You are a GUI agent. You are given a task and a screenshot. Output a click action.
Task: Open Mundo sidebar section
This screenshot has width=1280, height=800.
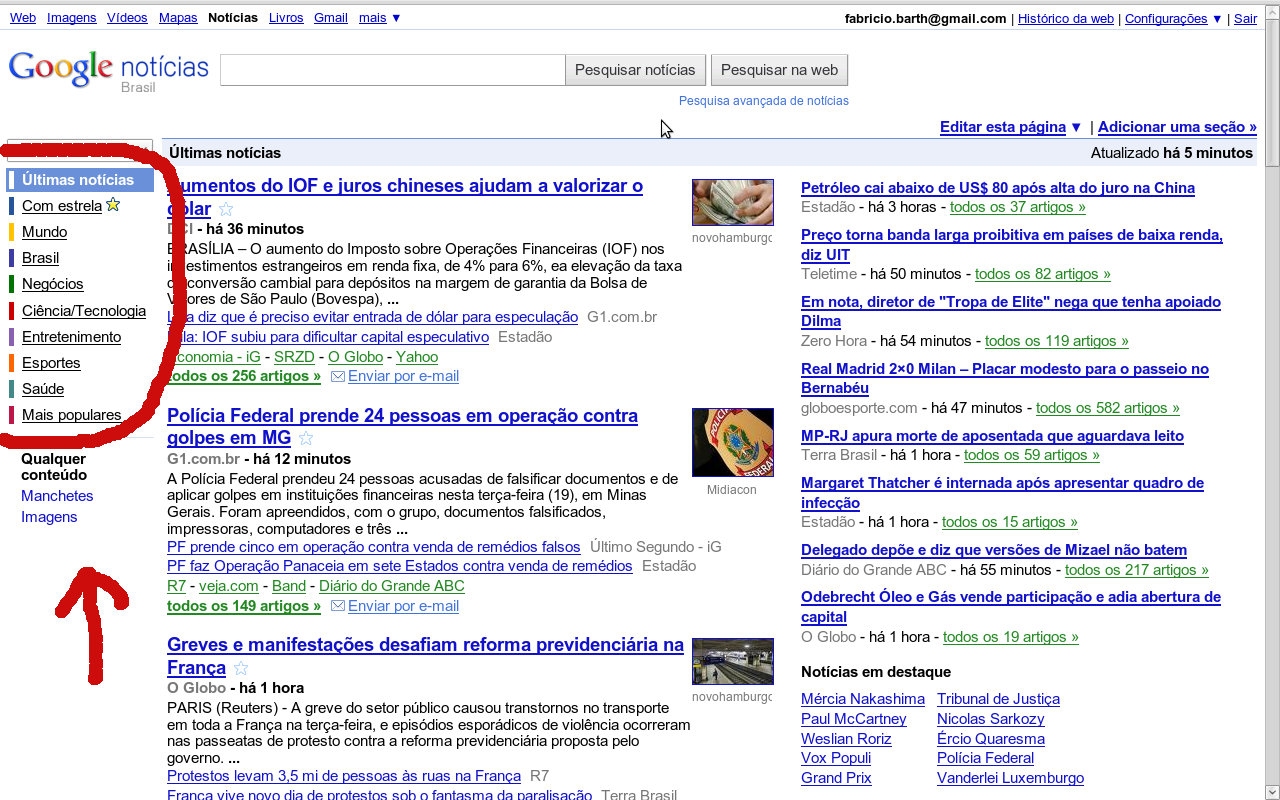[x=44, y=232]
